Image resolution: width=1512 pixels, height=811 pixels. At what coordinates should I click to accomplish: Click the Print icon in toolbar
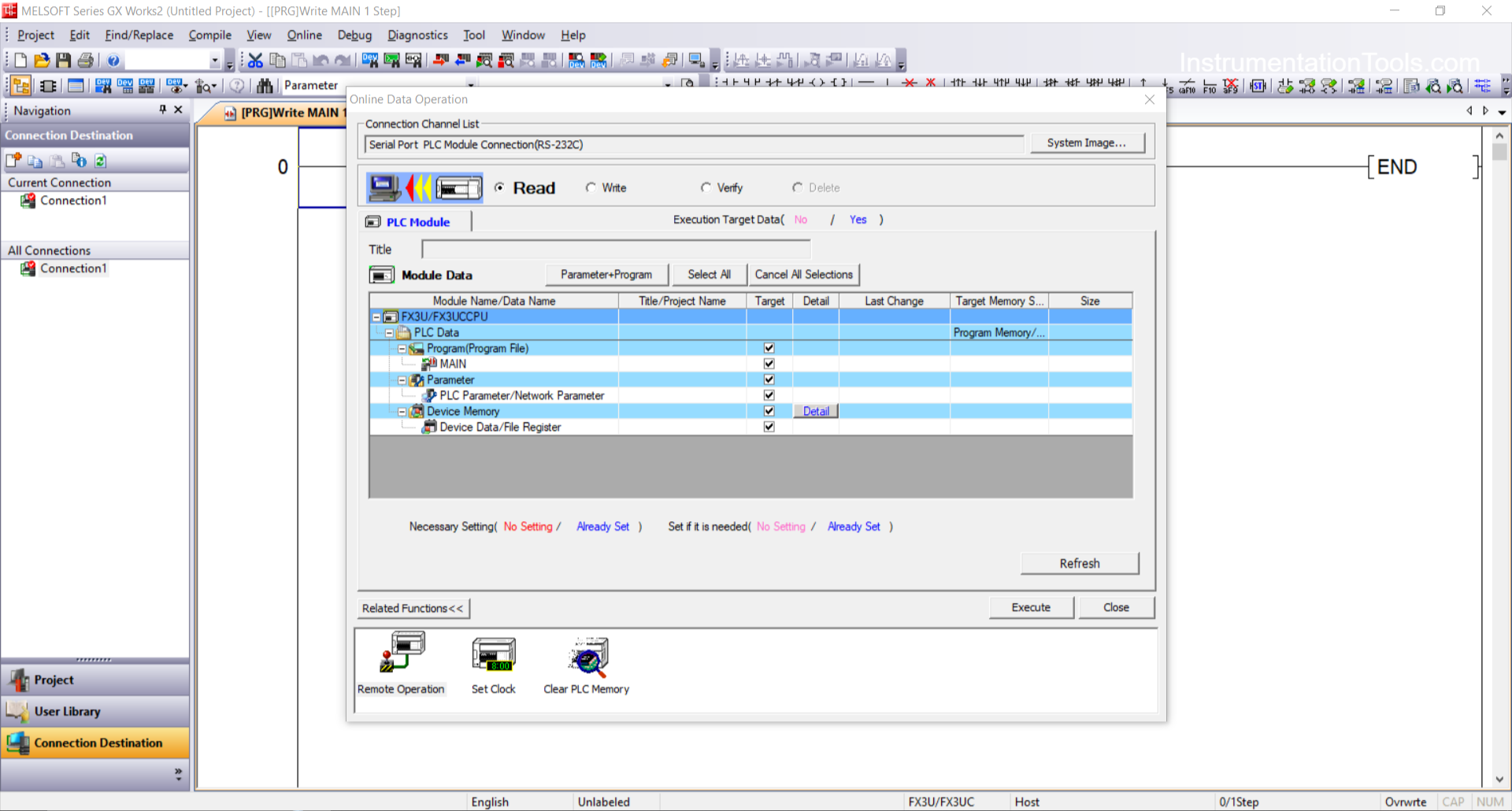coord(86,61)
